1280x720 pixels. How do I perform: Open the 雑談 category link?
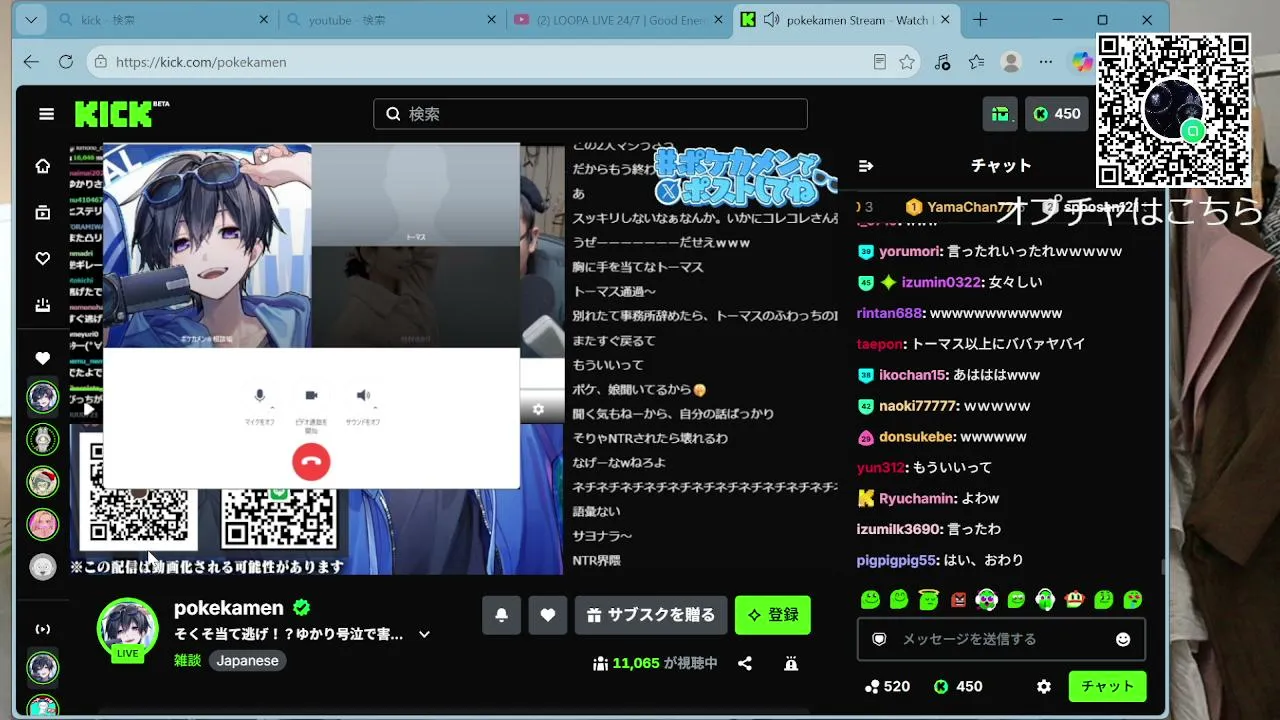point(187,661)
